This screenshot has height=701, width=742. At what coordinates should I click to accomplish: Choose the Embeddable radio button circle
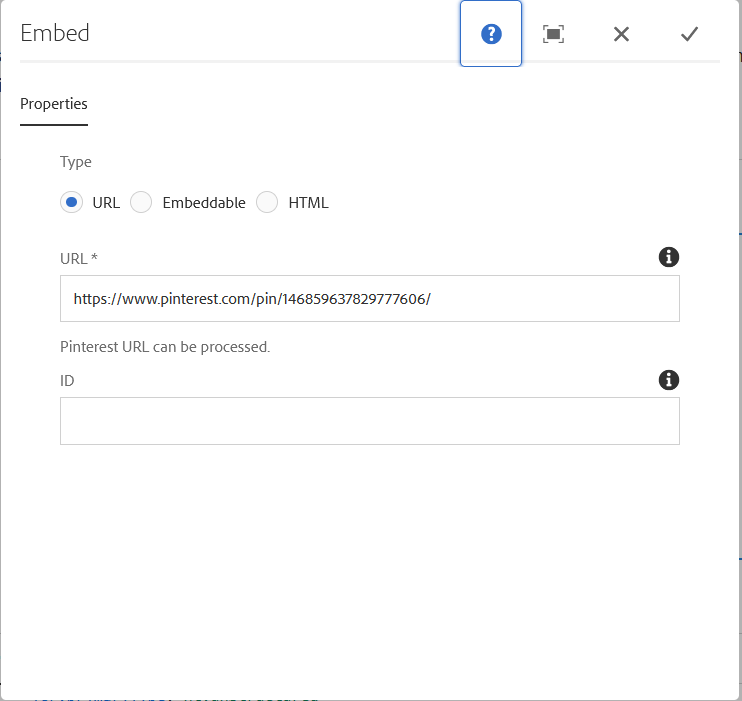[x=141, y=202]
